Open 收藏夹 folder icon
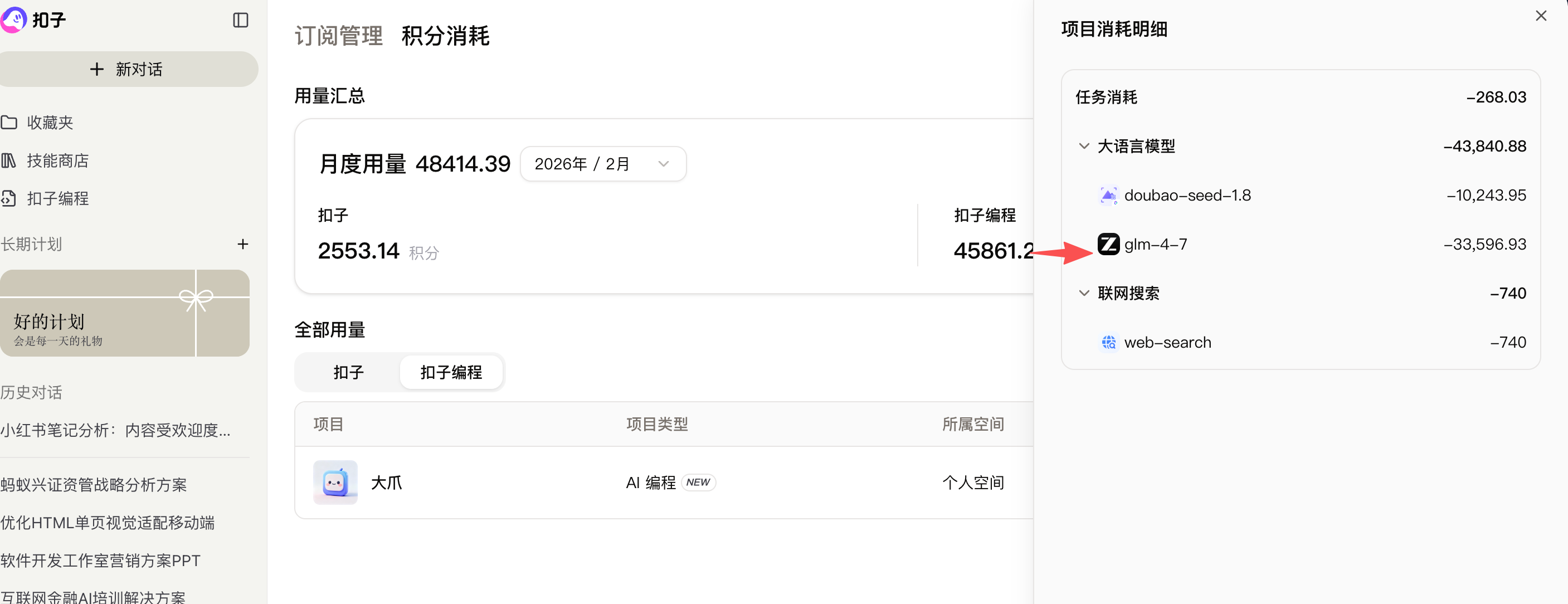 coord(9,123)
